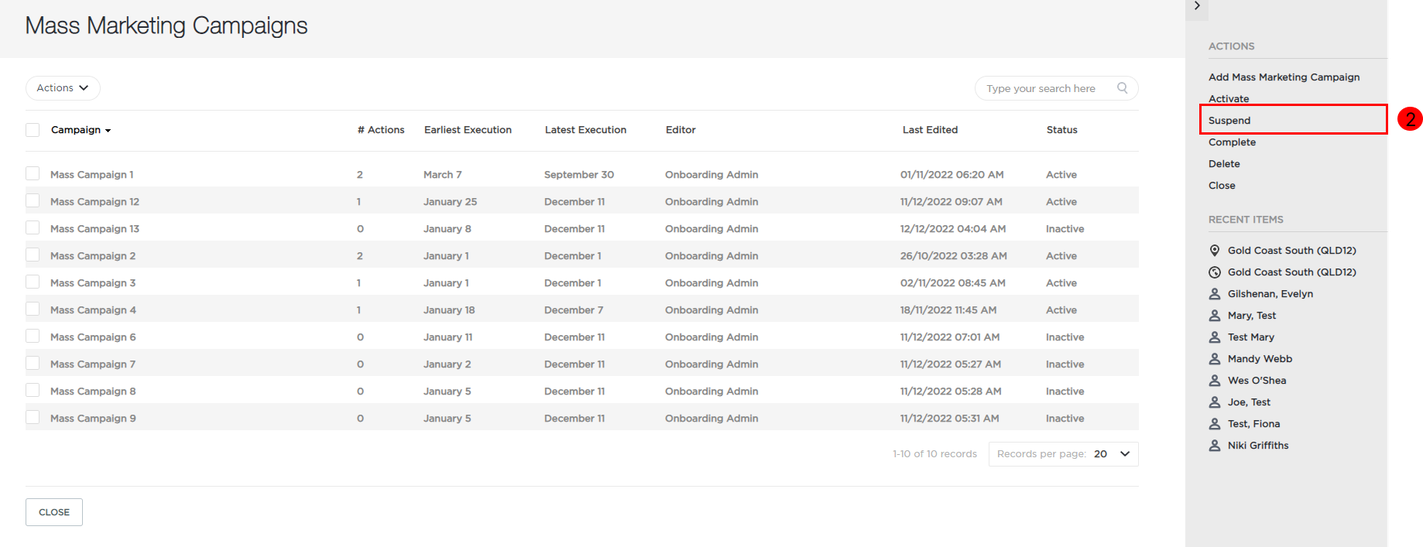Image resolution: width=1423 pixels, height=547 pixels.
Task: Click person icon beside Test, Fiona
Action: [1215, 424]
